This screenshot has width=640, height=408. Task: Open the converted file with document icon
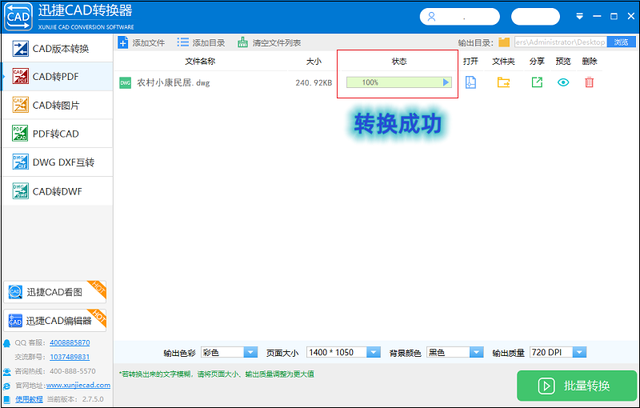coord(471,82)
